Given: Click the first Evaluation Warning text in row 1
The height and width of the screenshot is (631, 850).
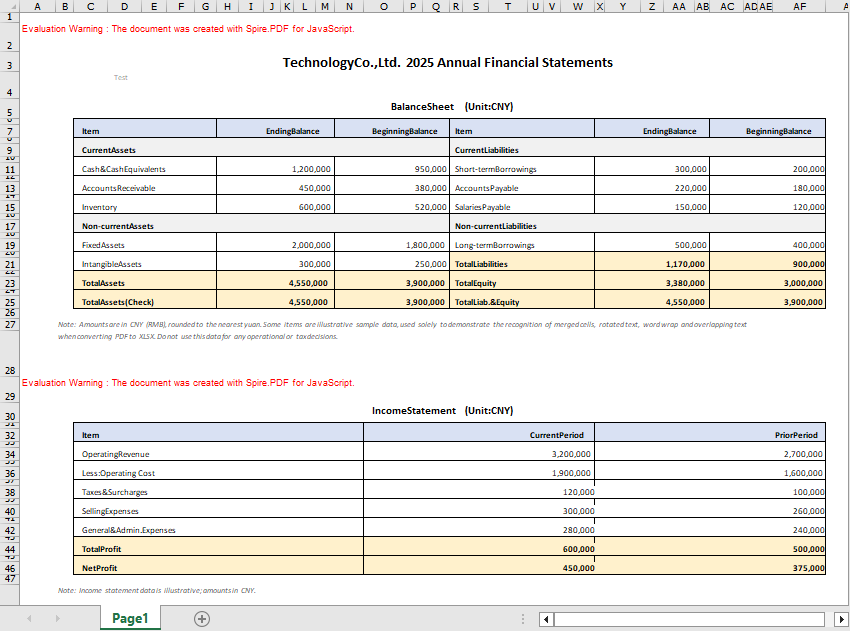Looking at the screenshot, I should pos(188,29).
